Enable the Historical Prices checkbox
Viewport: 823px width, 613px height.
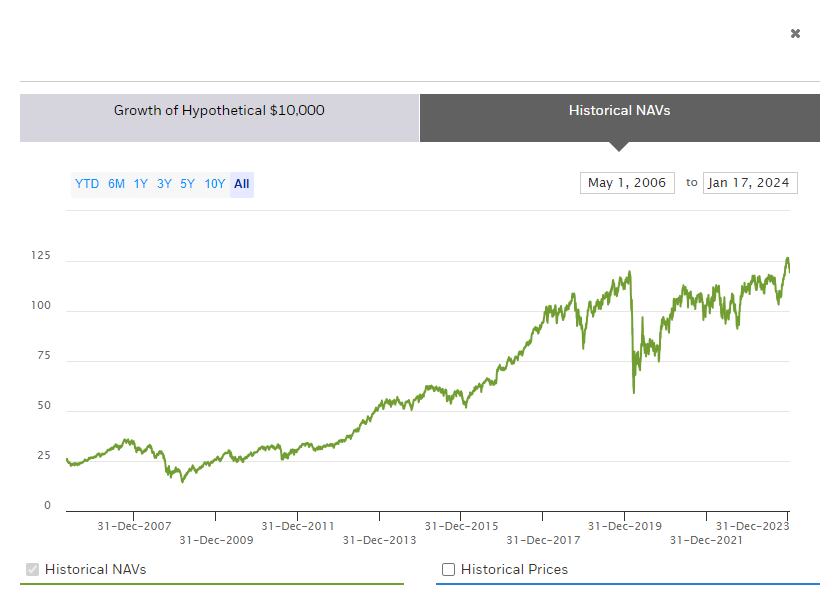[x=449, y=570]
